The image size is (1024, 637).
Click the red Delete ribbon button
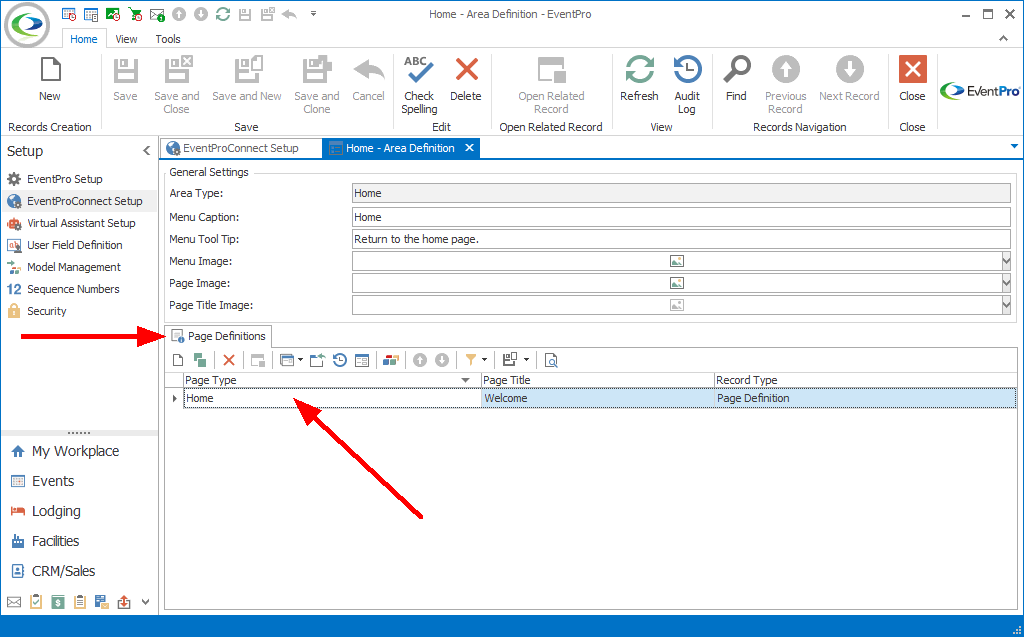(466, 80)
